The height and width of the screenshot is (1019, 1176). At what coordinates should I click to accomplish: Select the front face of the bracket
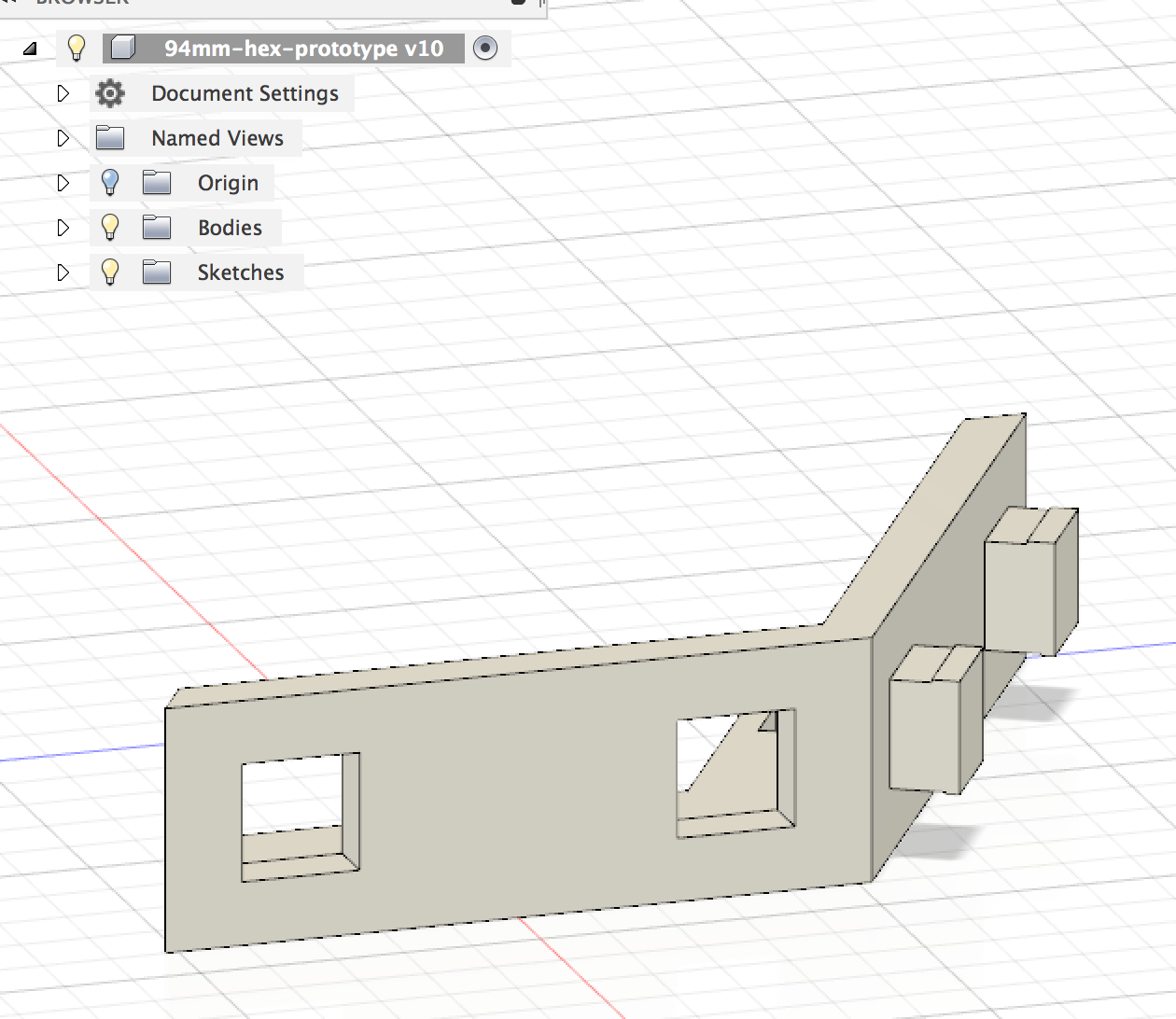point(518,793)
